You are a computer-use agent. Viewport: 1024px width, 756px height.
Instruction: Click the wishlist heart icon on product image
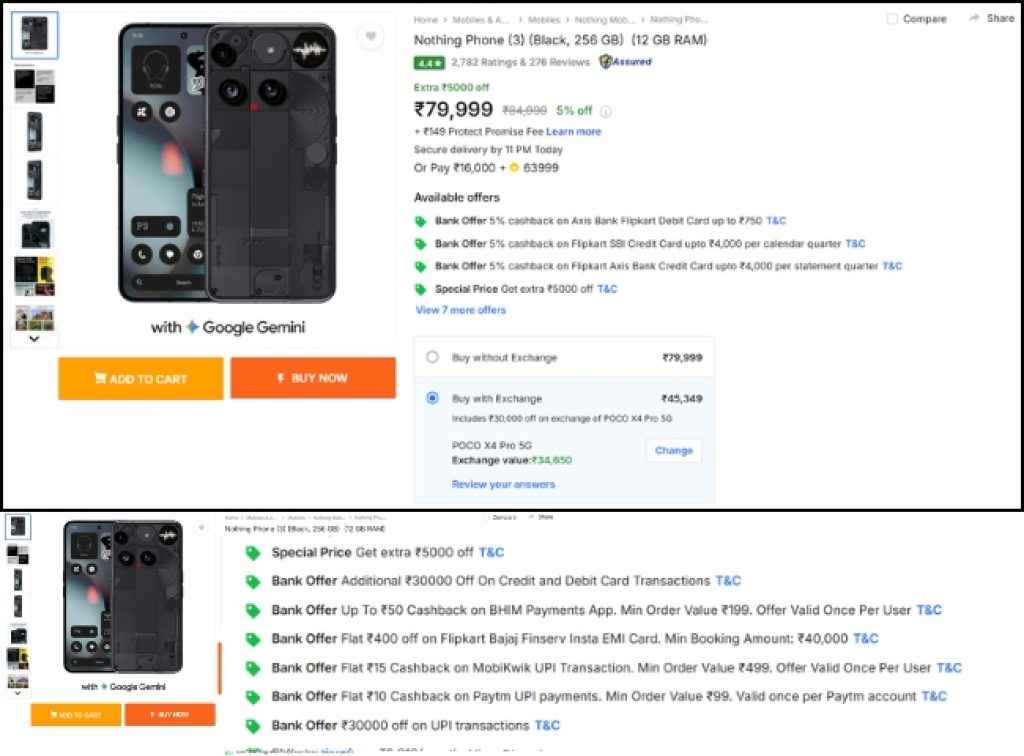pos(371,38)
